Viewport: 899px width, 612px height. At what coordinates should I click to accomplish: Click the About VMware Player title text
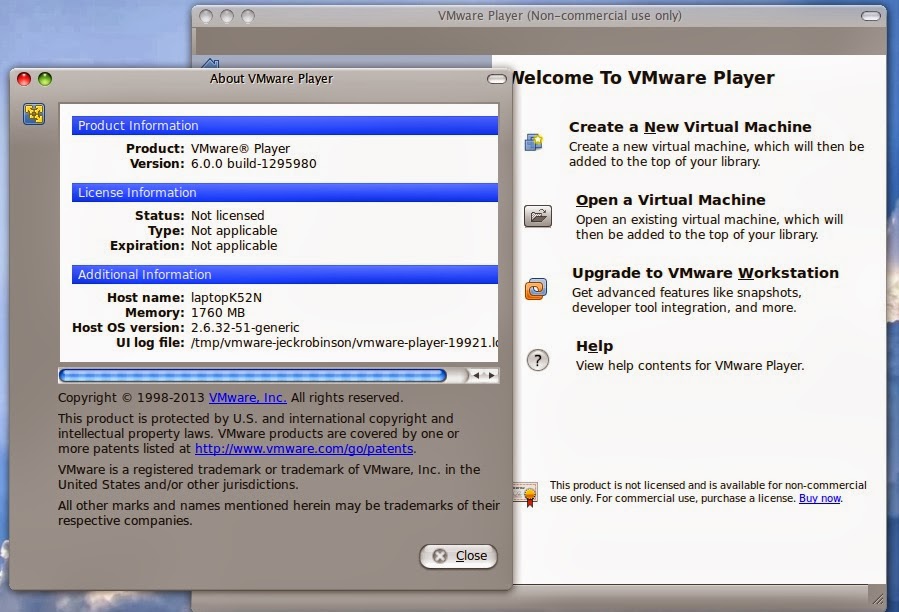point(271,79)
